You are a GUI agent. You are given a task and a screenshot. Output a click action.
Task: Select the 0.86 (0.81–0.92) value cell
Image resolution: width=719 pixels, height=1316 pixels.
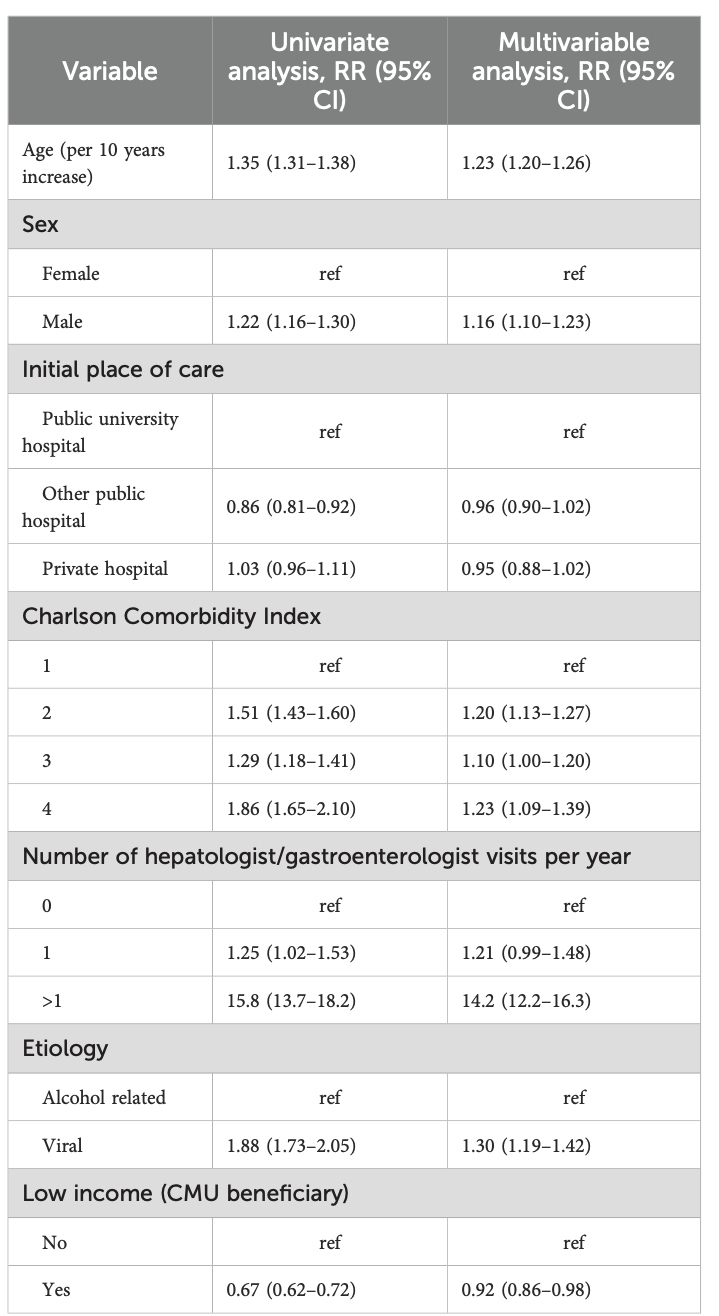284,507
